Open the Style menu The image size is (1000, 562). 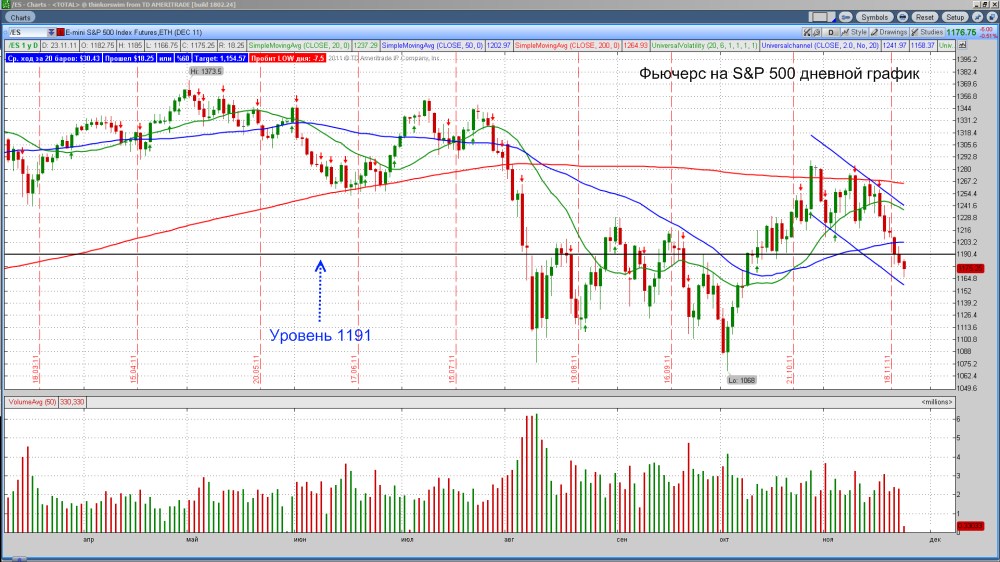point(857,32)
